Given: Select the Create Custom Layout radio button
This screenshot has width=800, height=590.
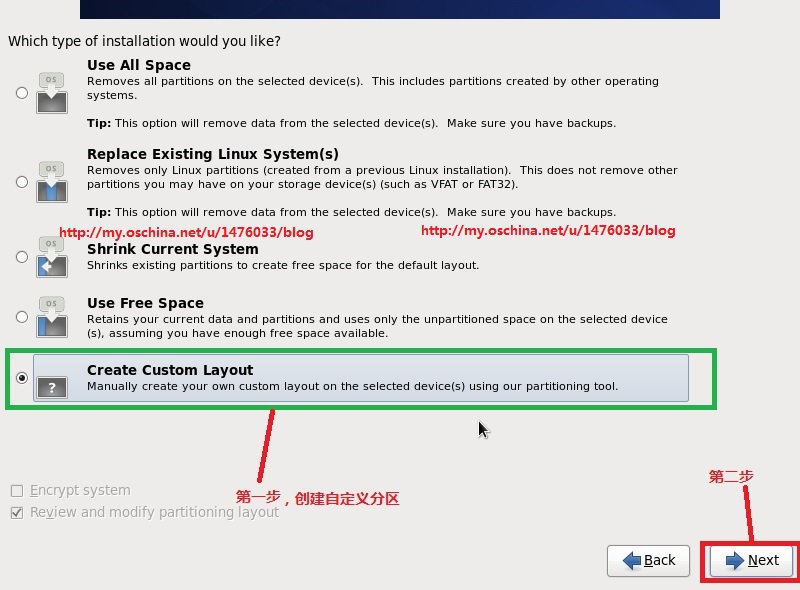Looking at the screenshot, I should pos(21,378).
